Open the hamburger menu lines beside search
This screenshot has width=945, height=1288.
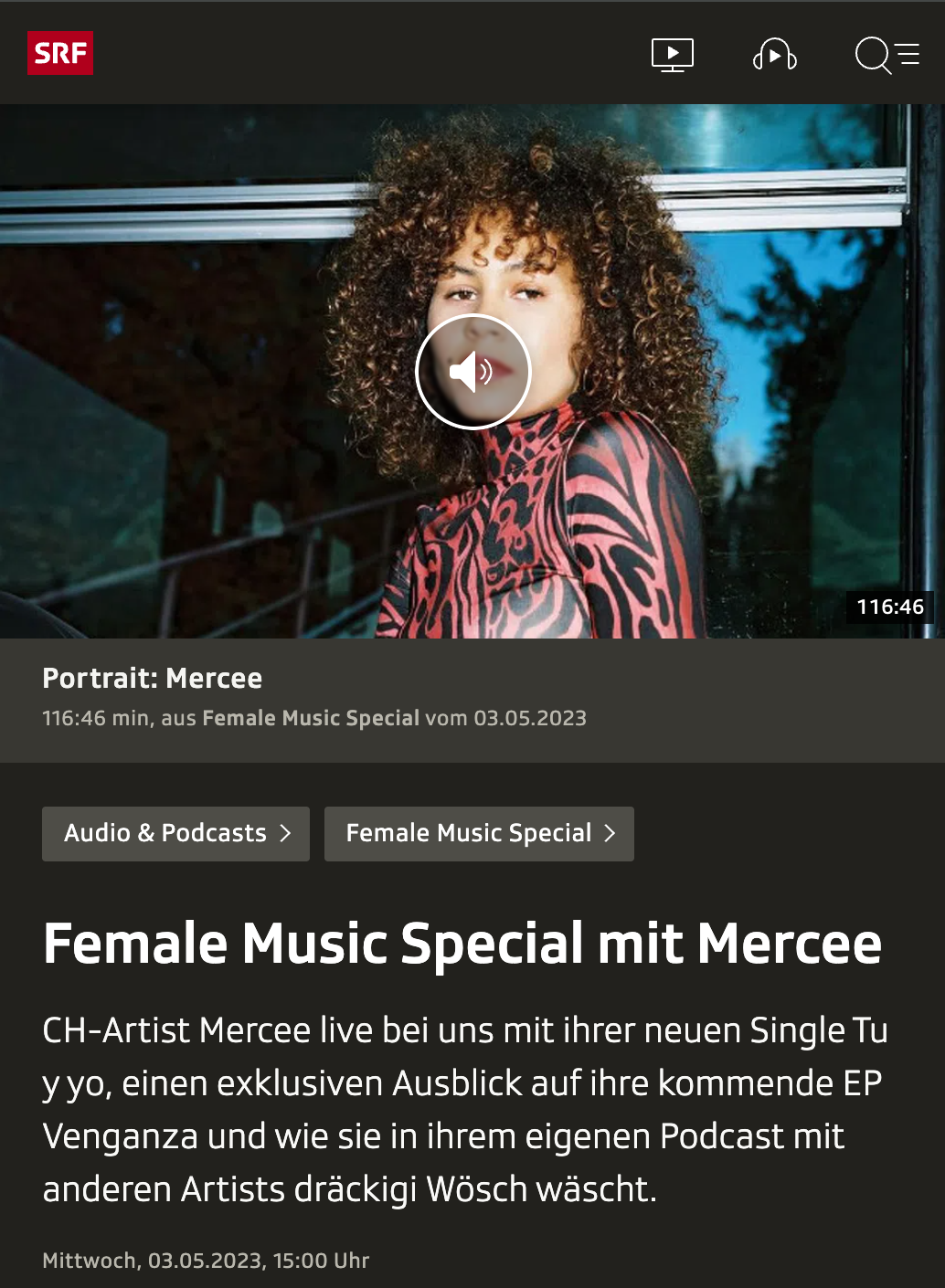click(x=908, y=55)
